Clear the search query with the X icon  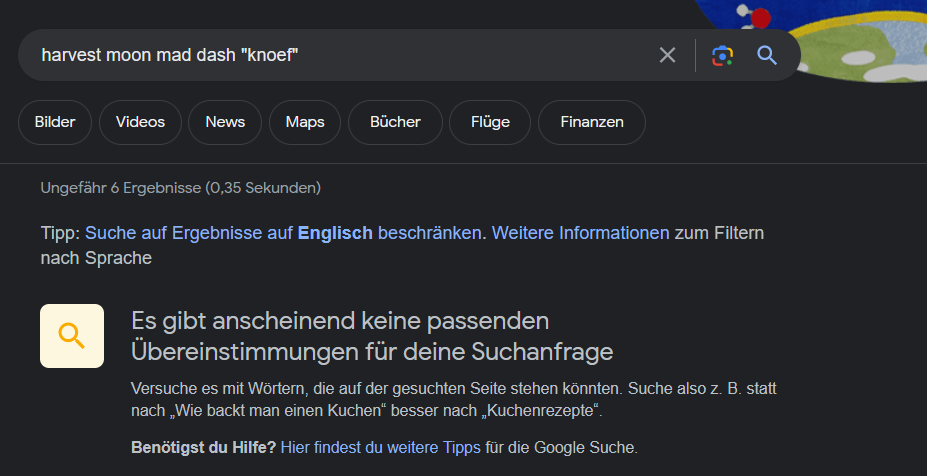click(667, 56)
